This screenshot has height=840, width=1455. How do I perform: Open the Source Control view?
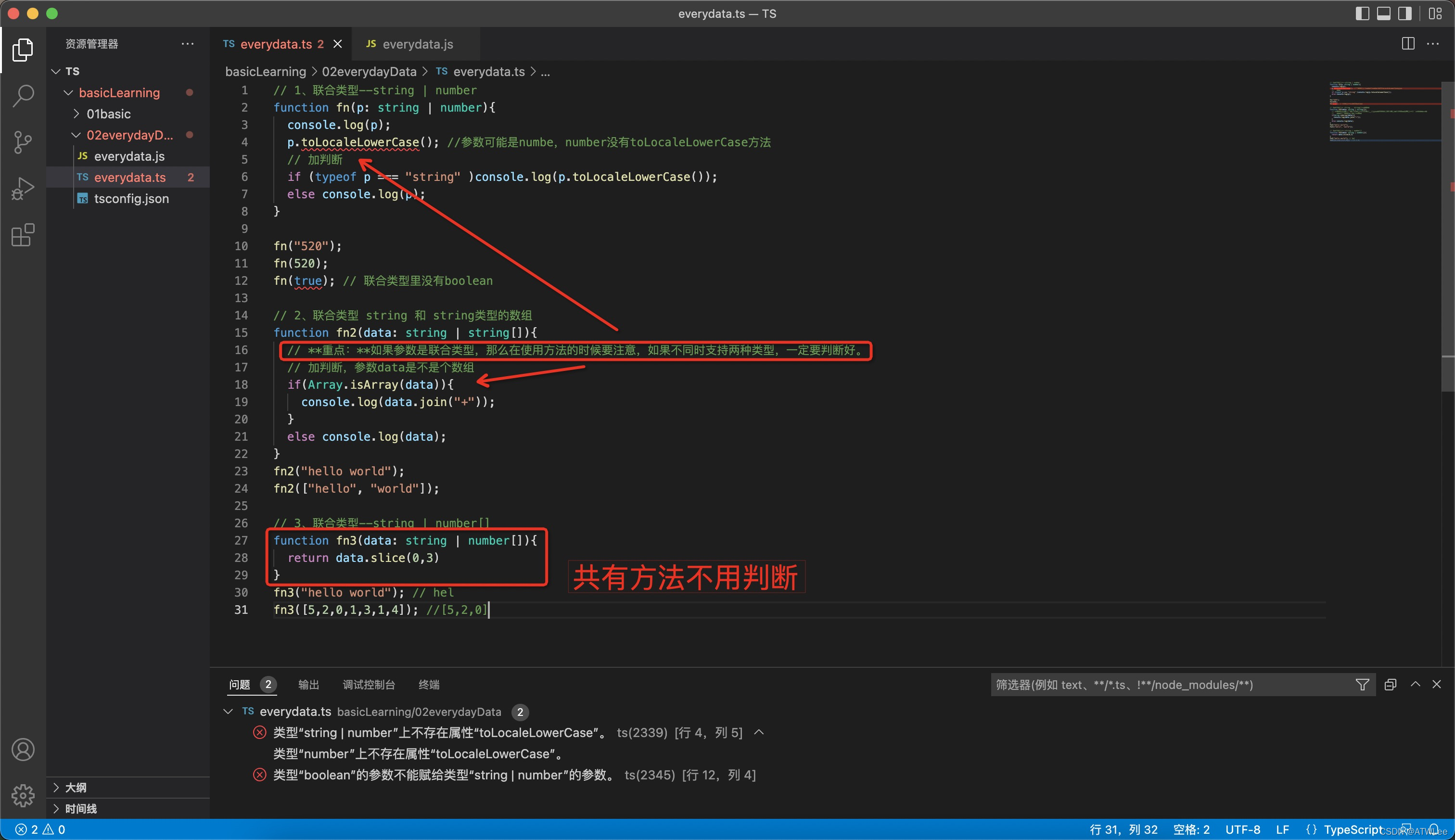click(x=23, y=142)
